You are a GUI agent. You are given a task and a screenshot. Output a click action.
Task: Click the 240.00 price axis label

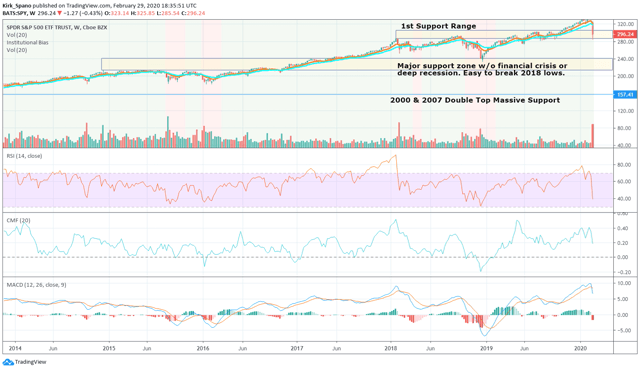(x=625, y=59)
